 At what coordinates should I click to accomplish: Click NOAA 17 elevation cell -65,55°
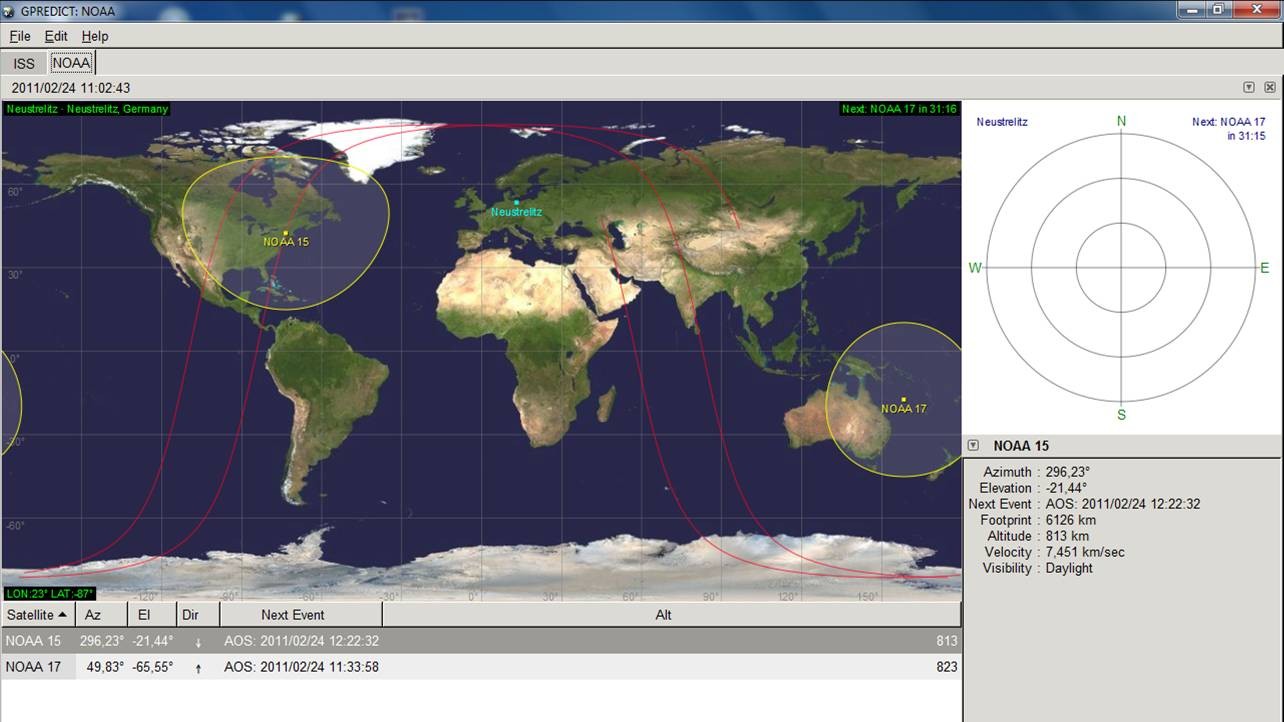click(153, 667)
